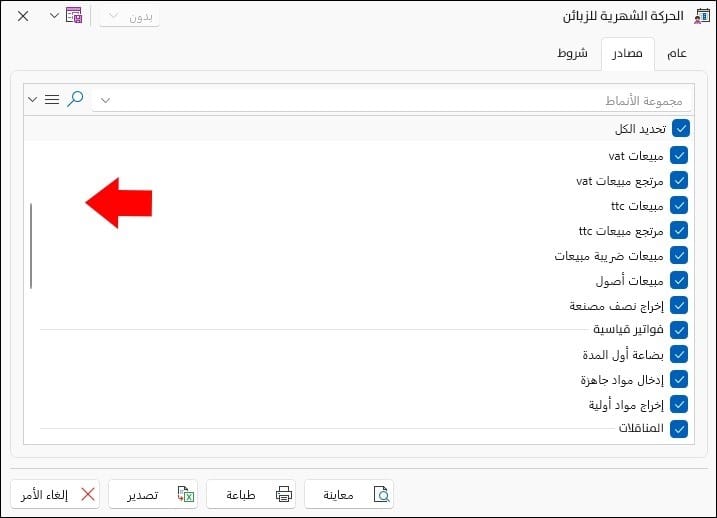Image resolution: width=717 pixels, height=518 pixels.
Task: Click the vertical scrollbar thumb in list
Action: [x=31, y=246]
